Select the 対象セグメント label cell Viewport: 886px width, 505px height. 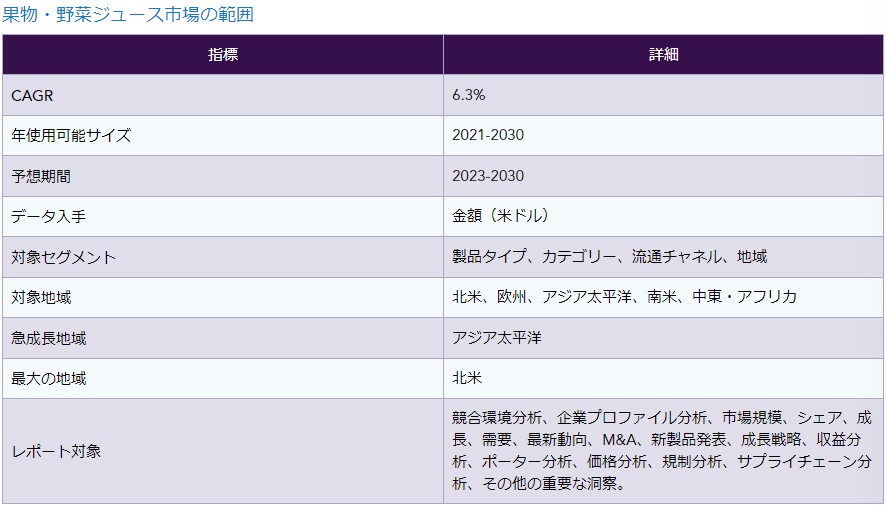click(x=64, y=257)
